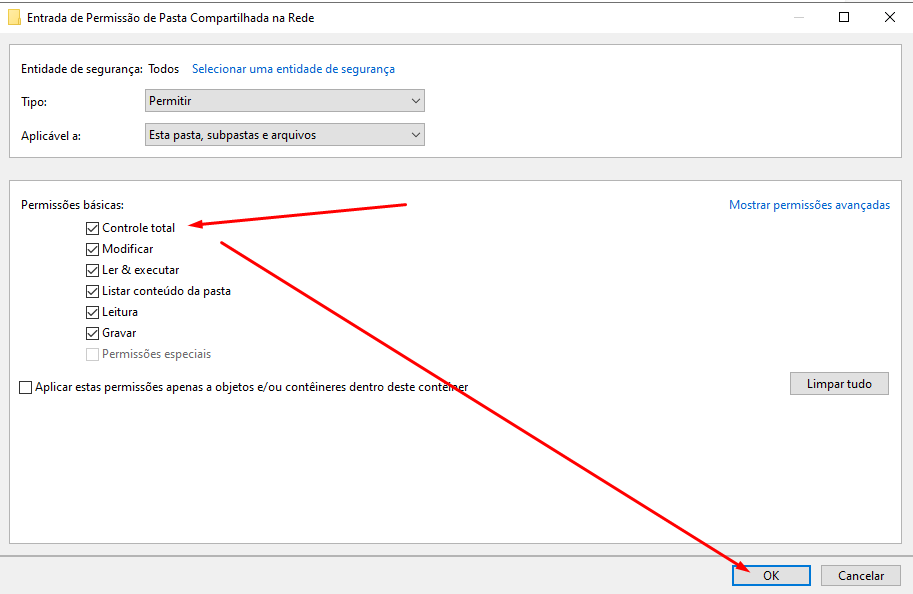This screenshot has height=594, width=913.
Task: Toggle the Modificar permission checkbox
Action: 92,249
